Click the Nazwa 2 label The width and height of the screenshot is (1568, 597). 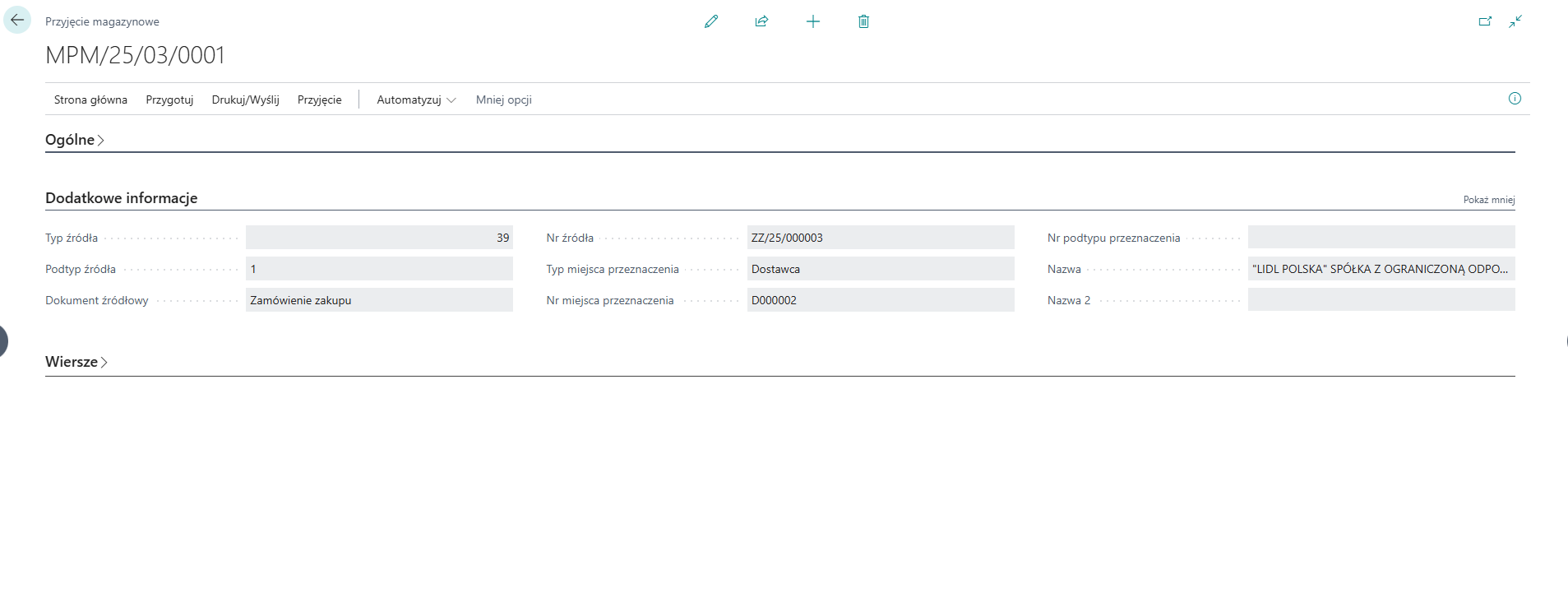(x=1069, y=300)
